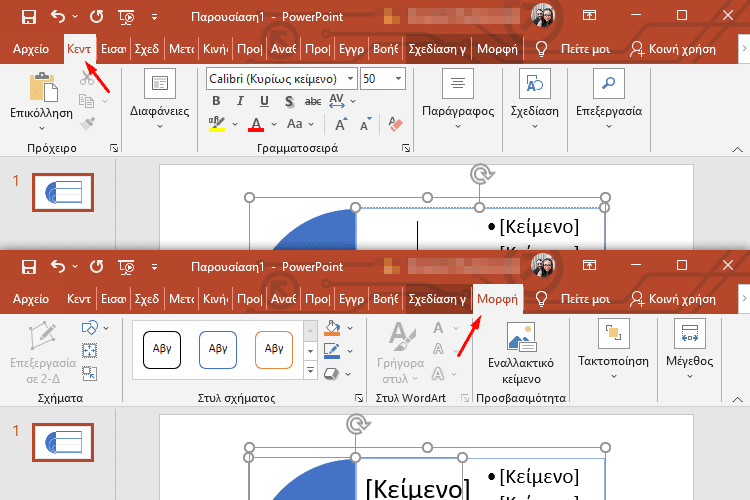Open the Επεξεργασία editing group button

tap(608, 100)
